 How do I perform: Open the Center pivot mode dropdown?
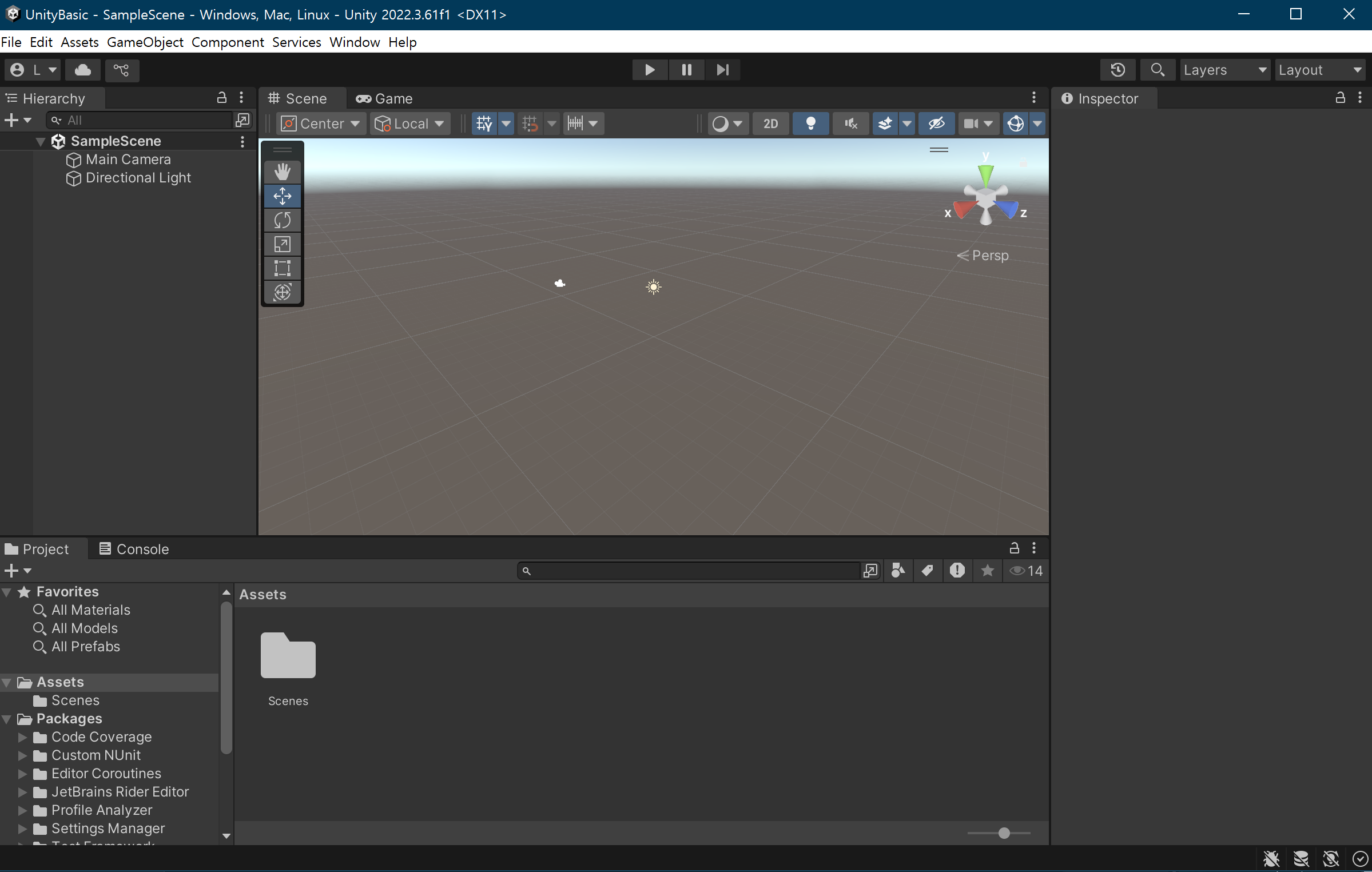[x=321, y=124]
